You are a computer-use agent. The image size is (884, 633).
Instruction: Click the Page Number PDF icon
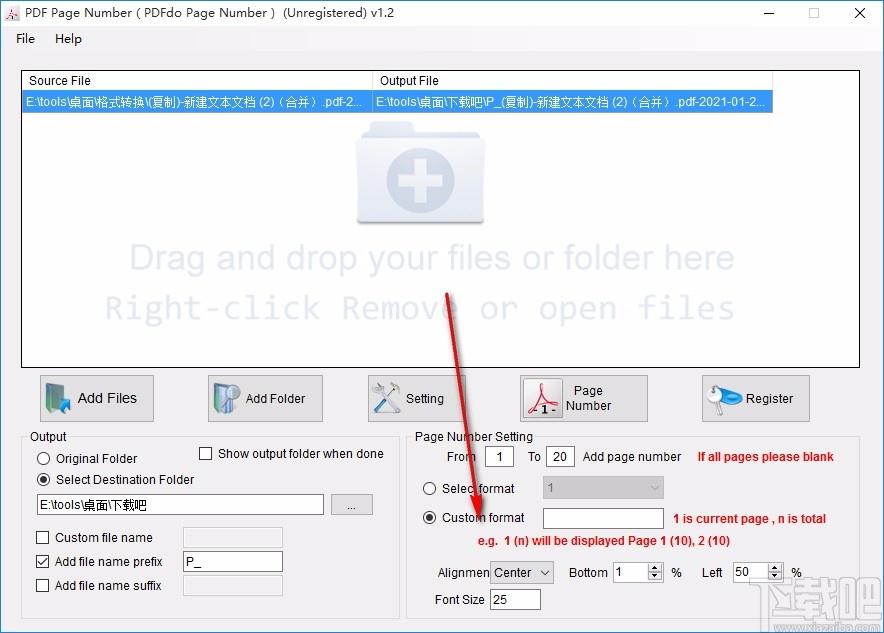coord(542,399)
